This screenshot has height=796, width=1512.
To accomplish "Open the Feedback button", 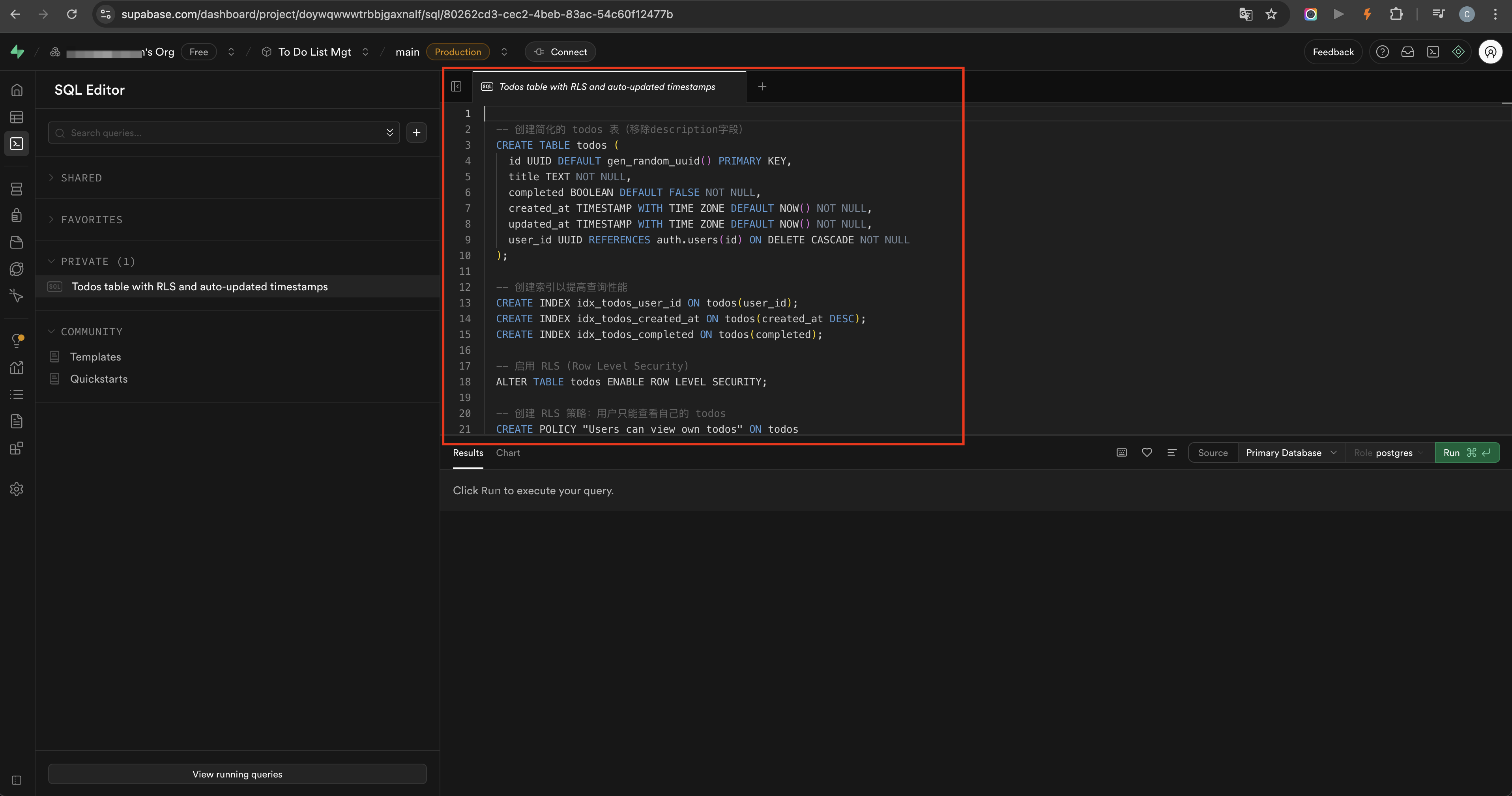I will 1333,52.
